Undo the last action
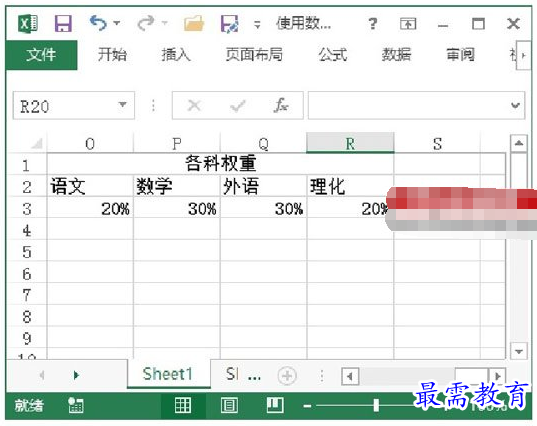The width and height of the screenshot is (537, 426). (x=98, y=23)
